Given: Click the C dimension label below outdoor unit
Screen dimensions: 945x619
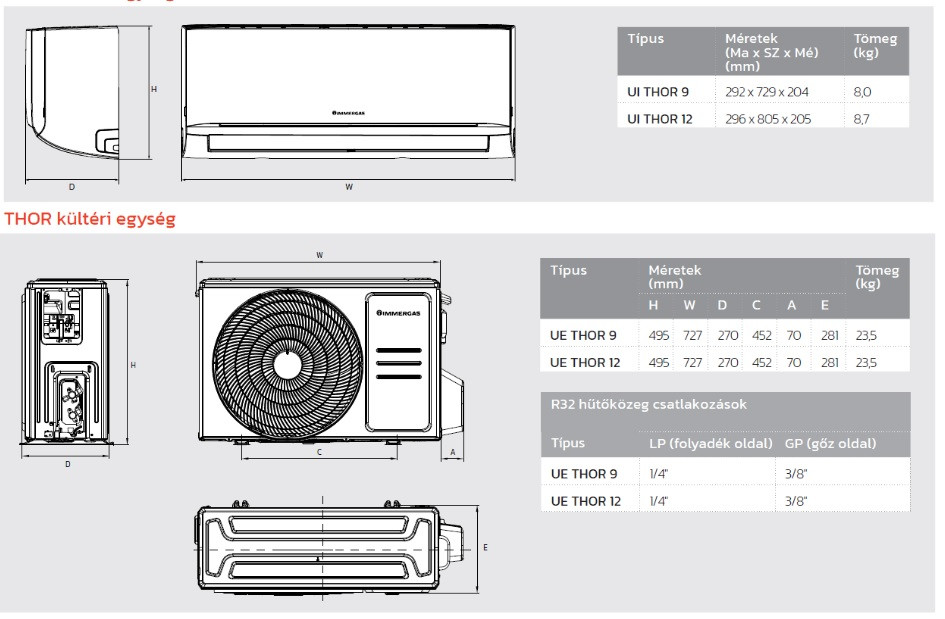Looking at the screenshot, I should click(x=318, y=452).
